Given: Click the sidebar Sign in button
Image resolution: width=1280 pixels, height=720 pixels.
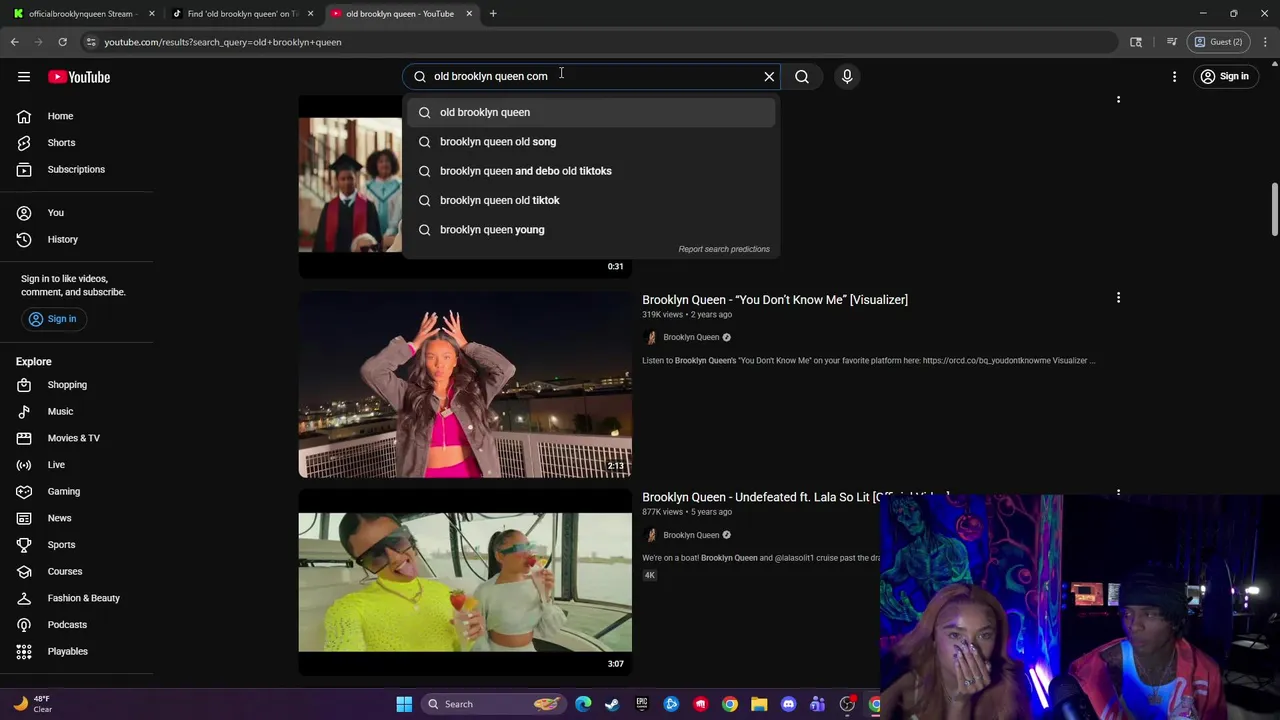Looking at the screenshot, I should click(52, 319).
